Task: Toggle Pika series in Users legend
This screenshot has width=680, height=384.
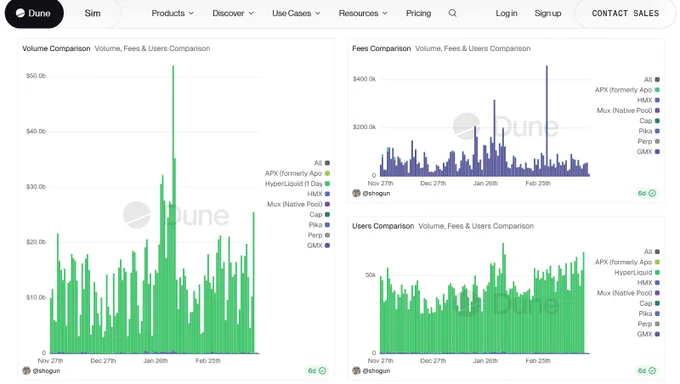Action: (649, 313)
